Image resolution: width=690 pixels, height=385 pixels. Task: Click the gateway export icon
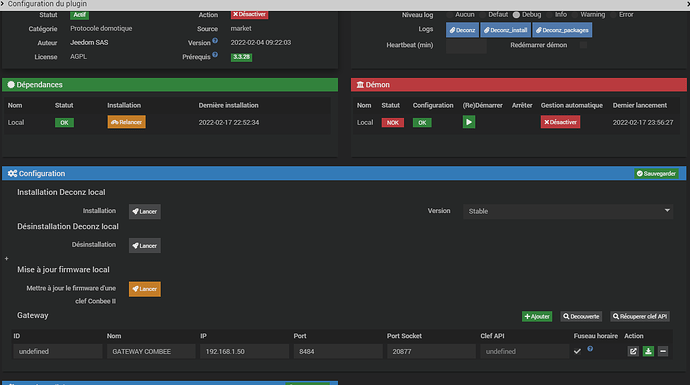(633, 351)
